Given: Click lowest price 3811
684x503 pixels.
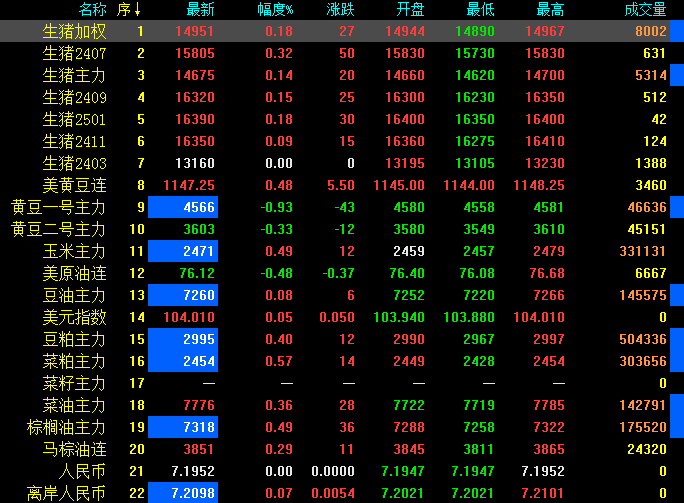Looking at the screenshot, I should (479, 449).
